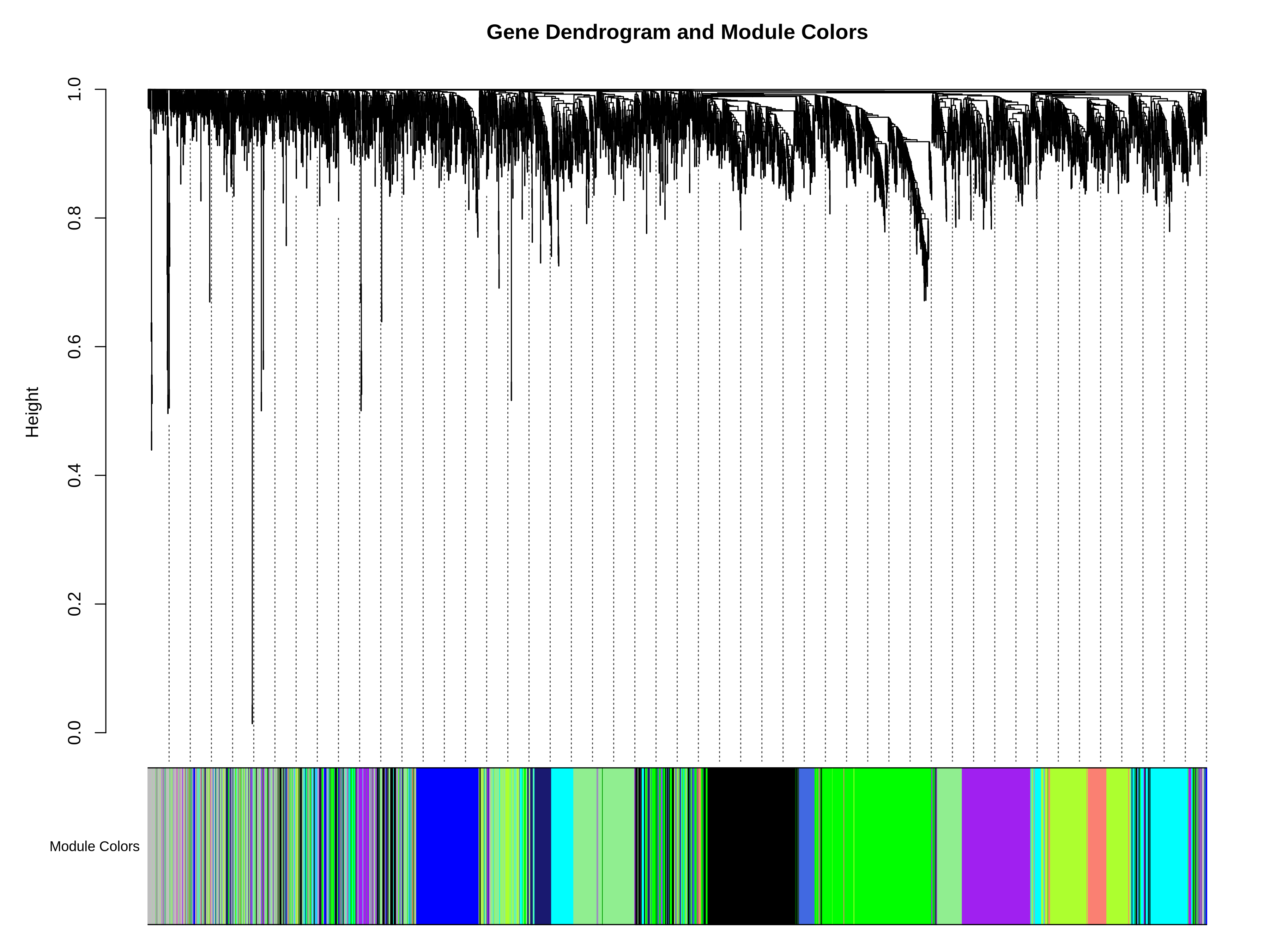Select the royal blue block after black
This screenshot has width=1270, height=952.
[807, 846]
